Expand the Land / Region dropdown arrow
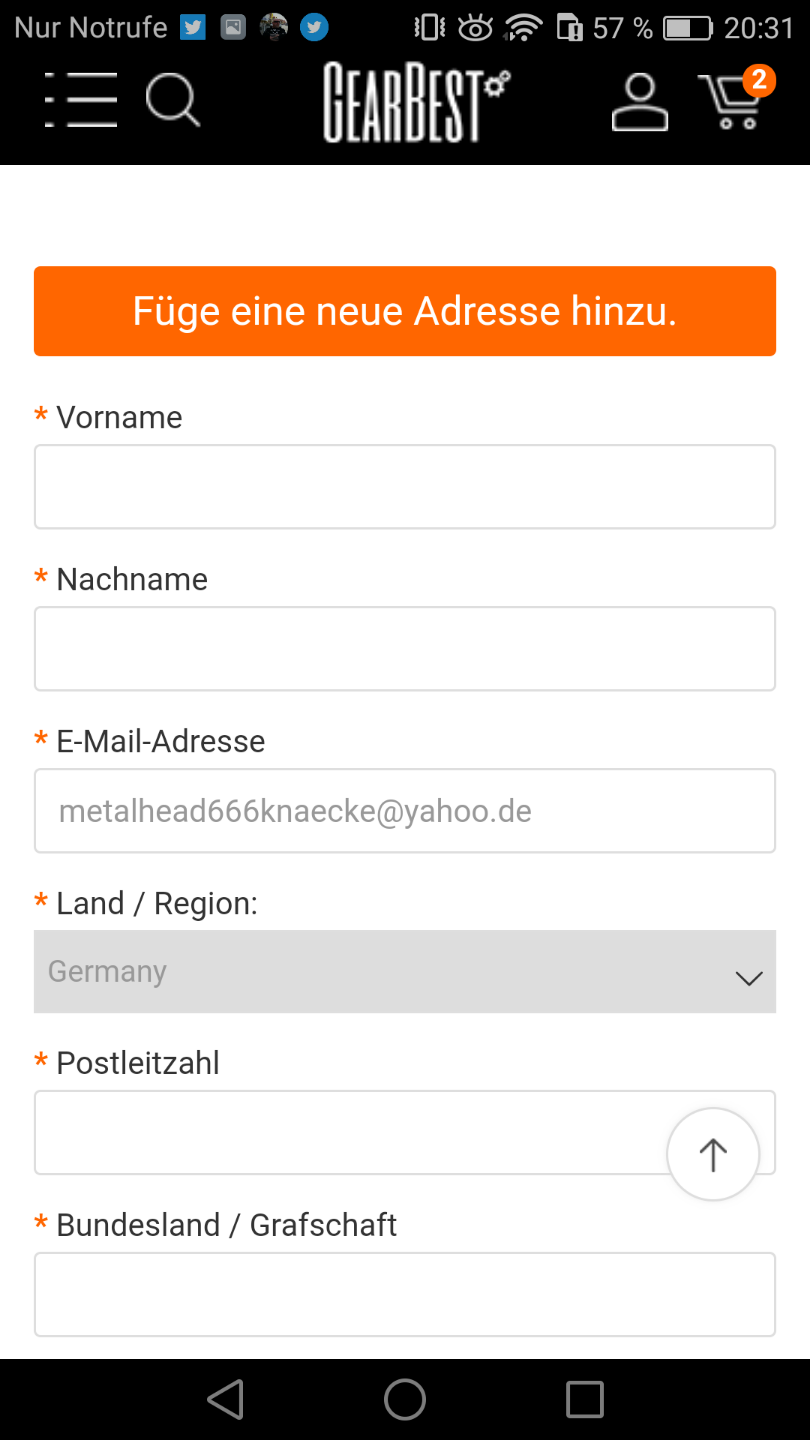The image size is (810, 1440). (x=749, y=977)
